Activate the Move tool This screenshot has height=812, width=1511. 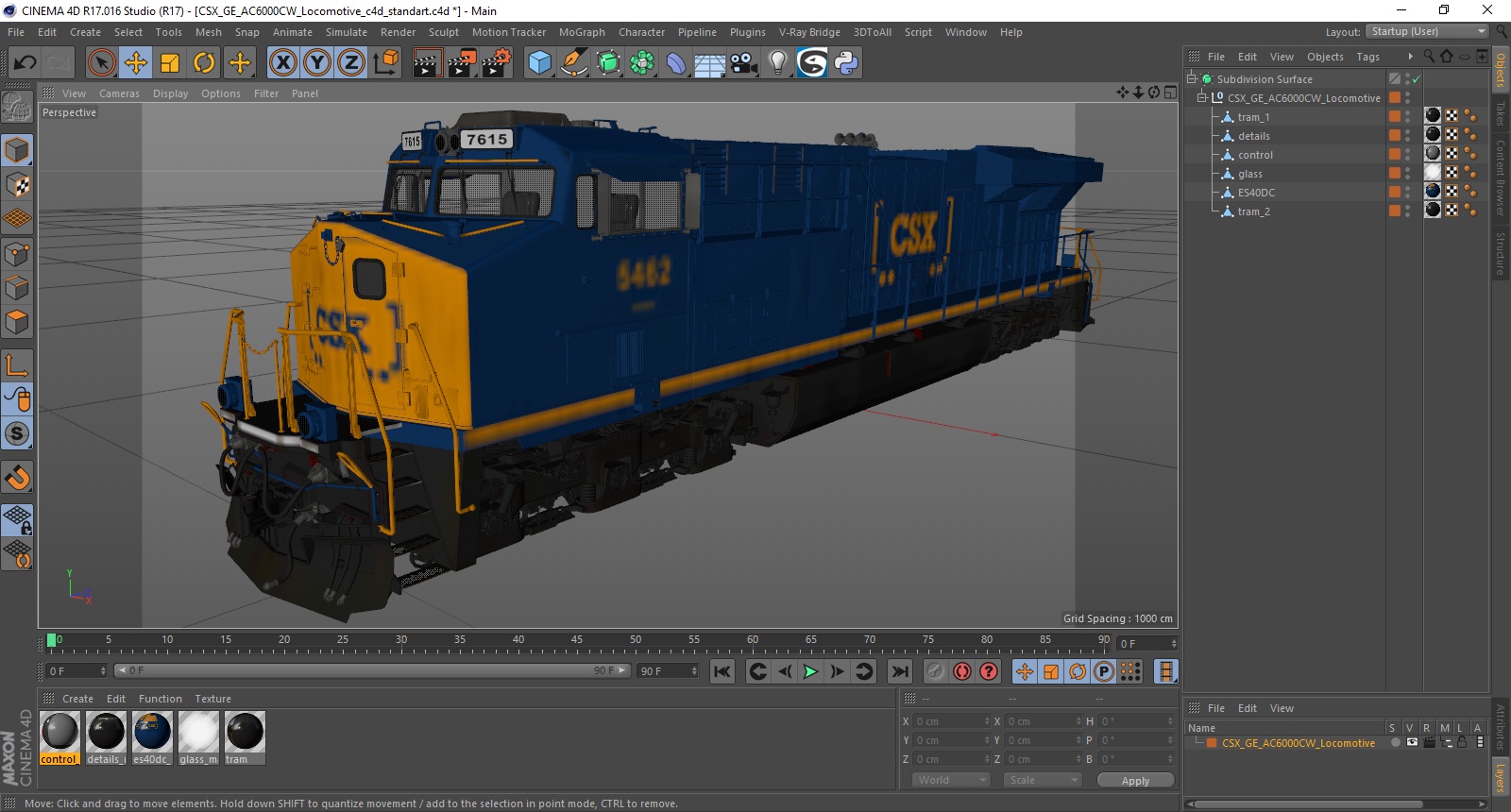[136, 63]
